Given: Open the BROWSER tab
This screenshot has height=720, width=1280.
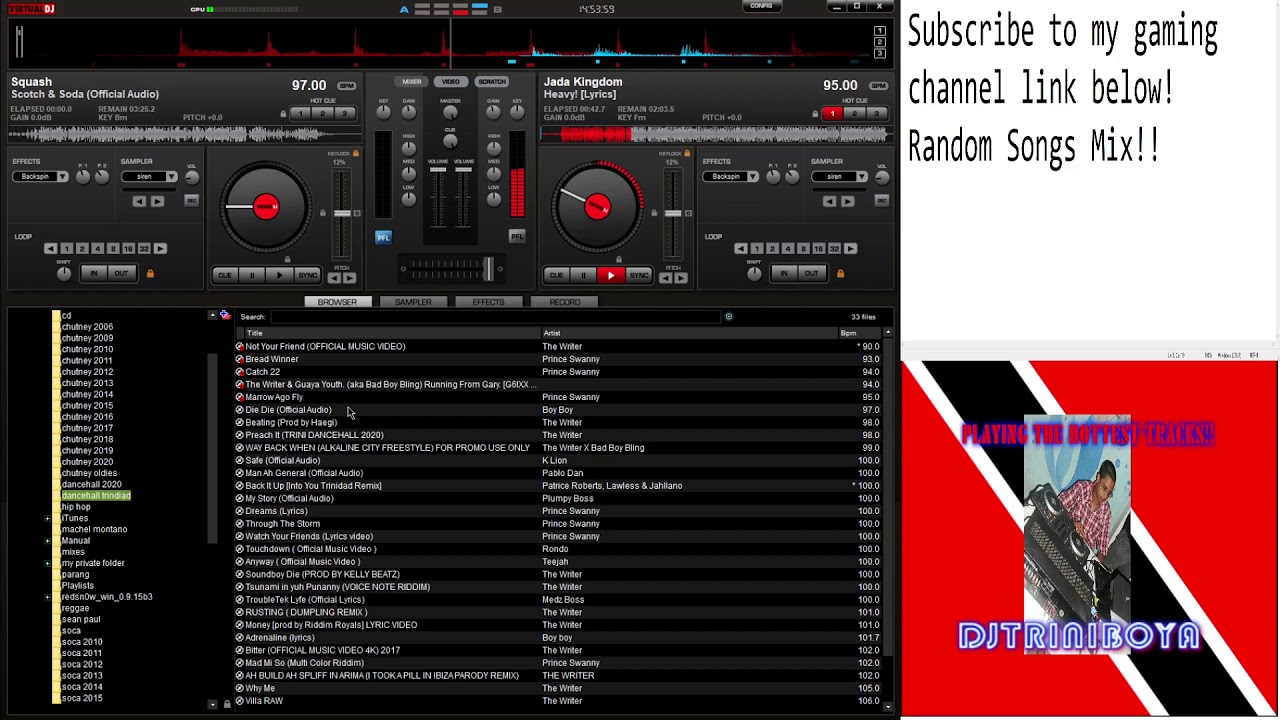Looking at the screenshot, I should pos(337,302).
